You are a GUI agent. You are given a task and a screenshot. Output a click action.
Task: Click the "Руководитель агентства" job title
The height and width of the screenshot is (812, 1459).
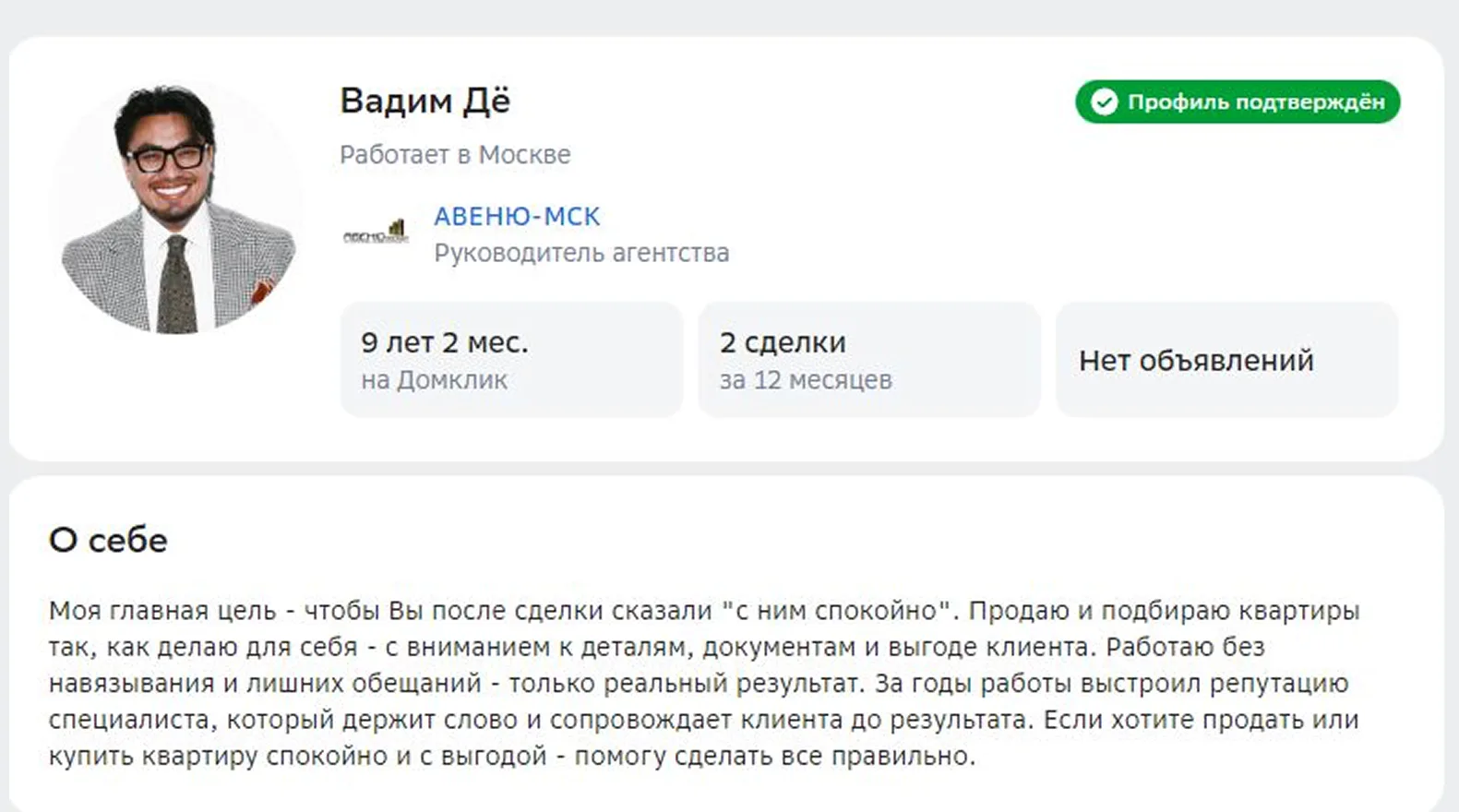[581, 253]
